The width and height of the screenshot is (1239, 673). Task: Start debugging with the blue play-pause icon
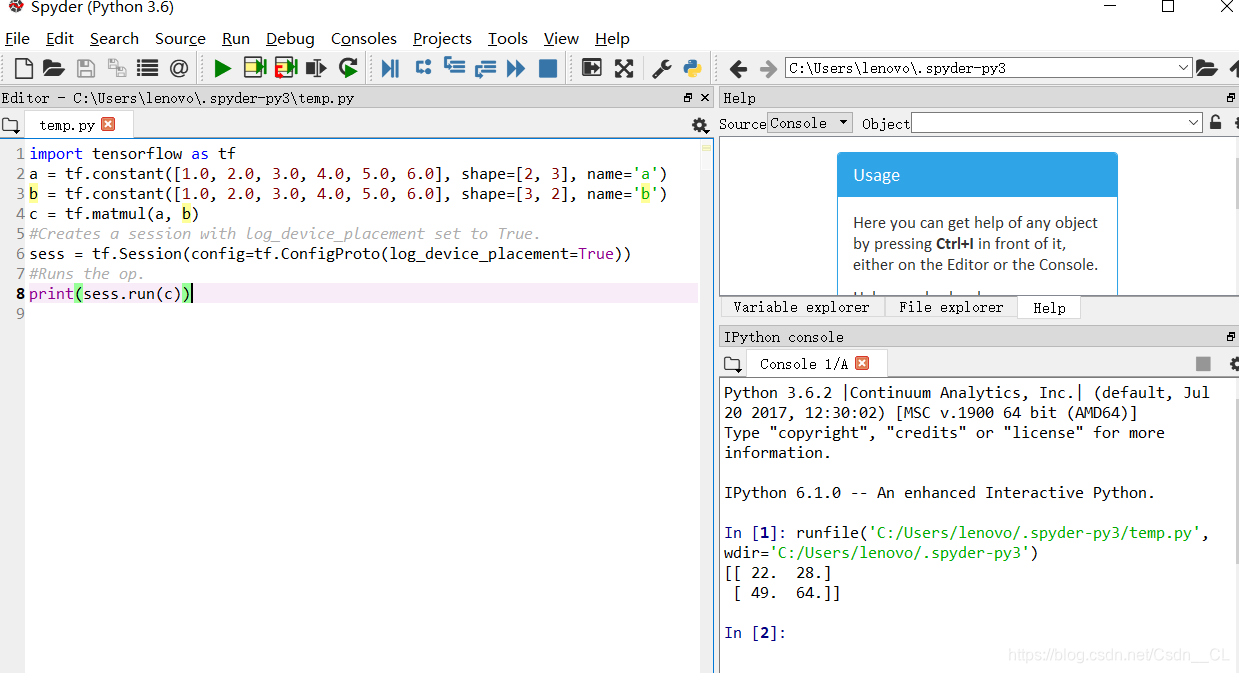(x=391, y=68)
